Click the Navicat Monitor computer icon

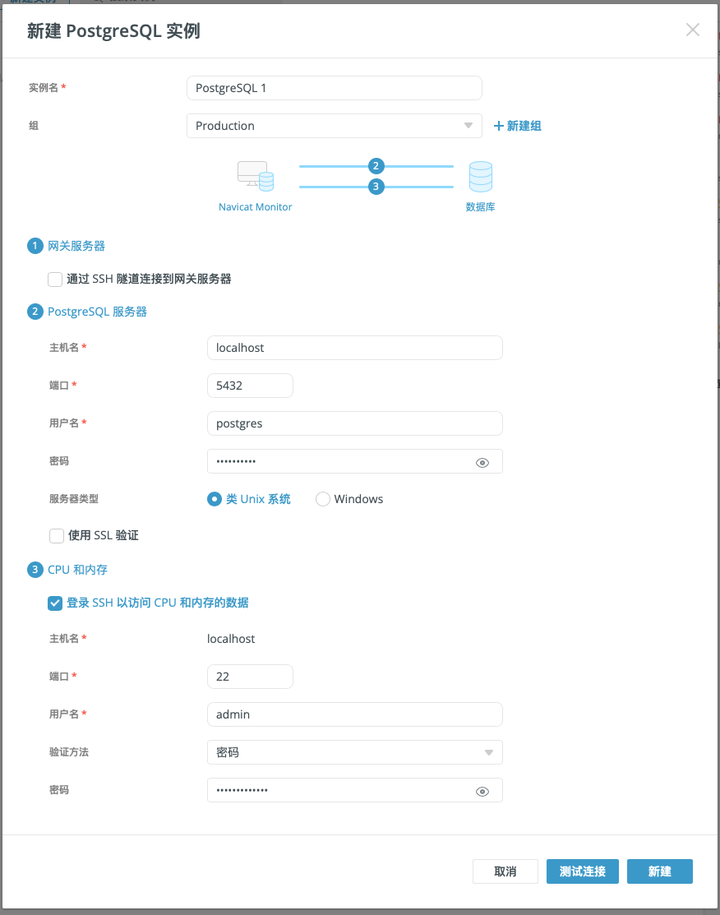[x=256, y=176]
